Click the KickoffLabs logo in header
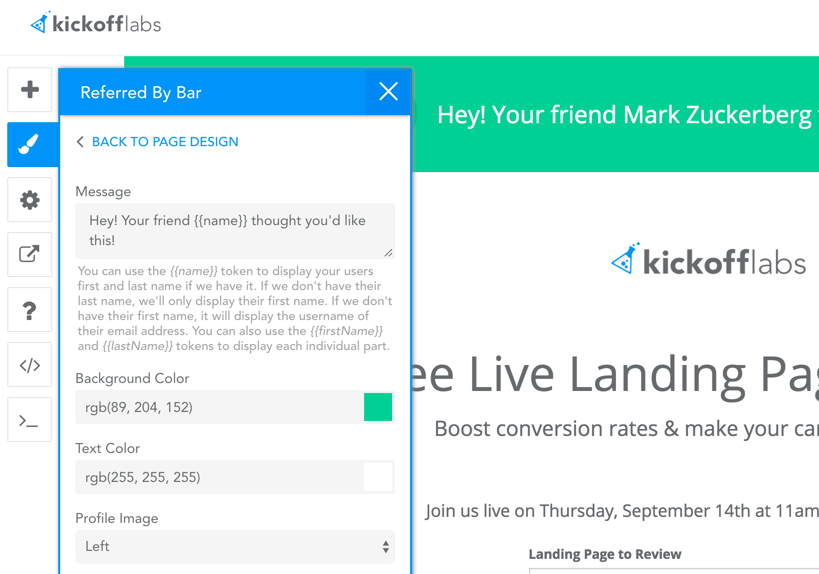The height and width of the screenshot is (574, 819). coord(96,24)
